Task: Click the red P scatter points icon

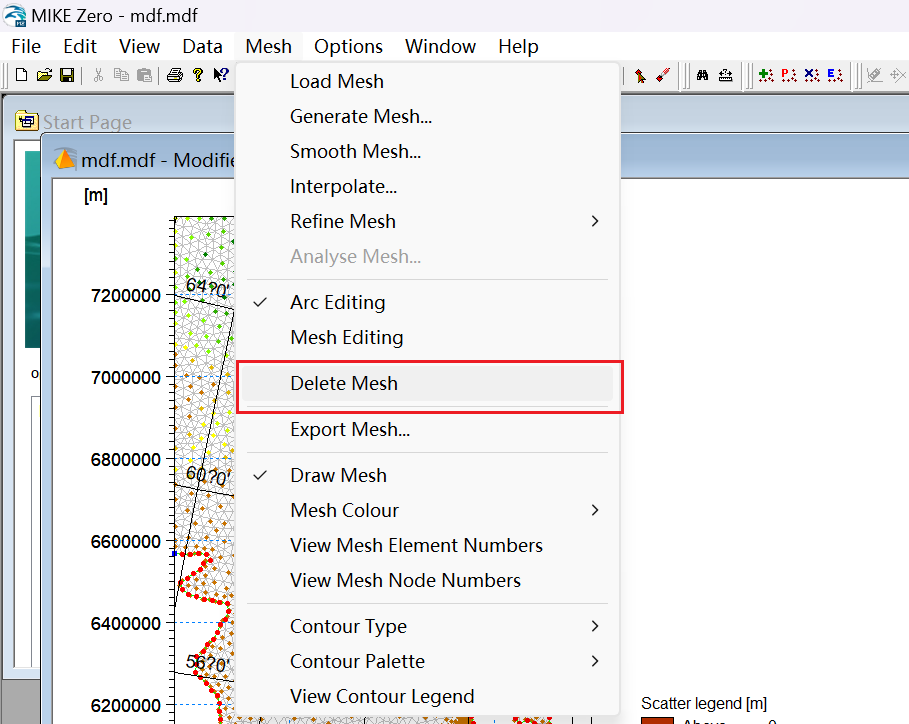Action: (x=788, y=75)
